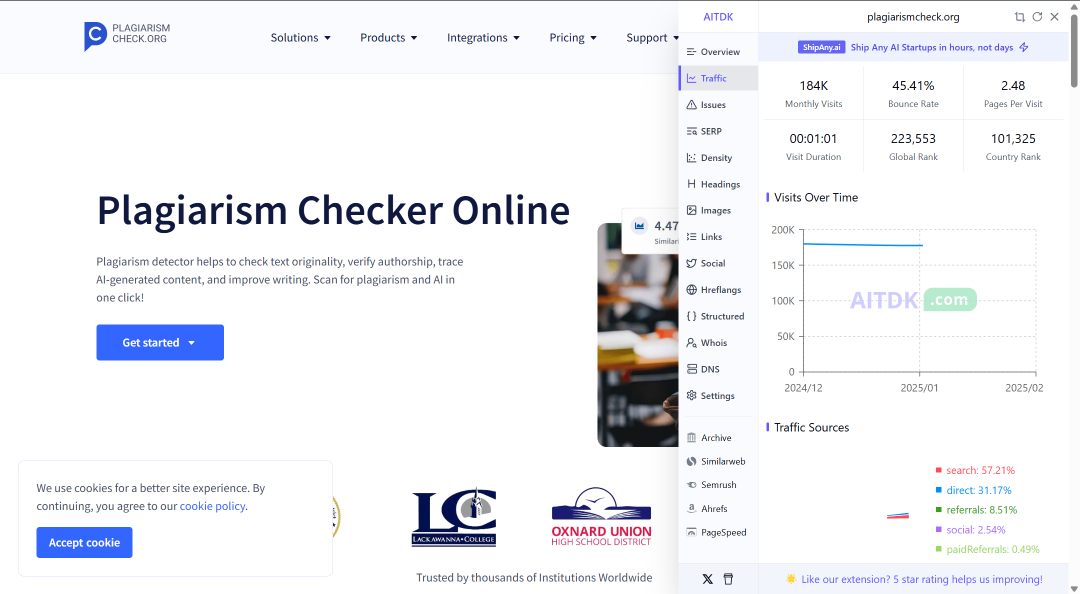
Task: Click the 4.47 similarity card on hero image
Action: tap(651, 231)
